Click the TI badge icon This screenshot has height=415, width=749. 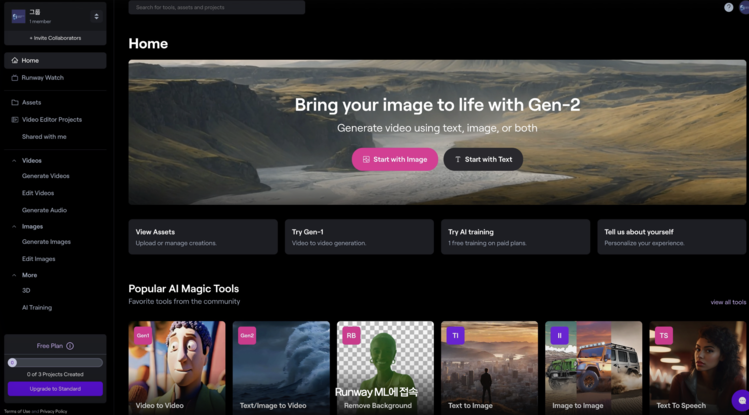tap(455, 336)
